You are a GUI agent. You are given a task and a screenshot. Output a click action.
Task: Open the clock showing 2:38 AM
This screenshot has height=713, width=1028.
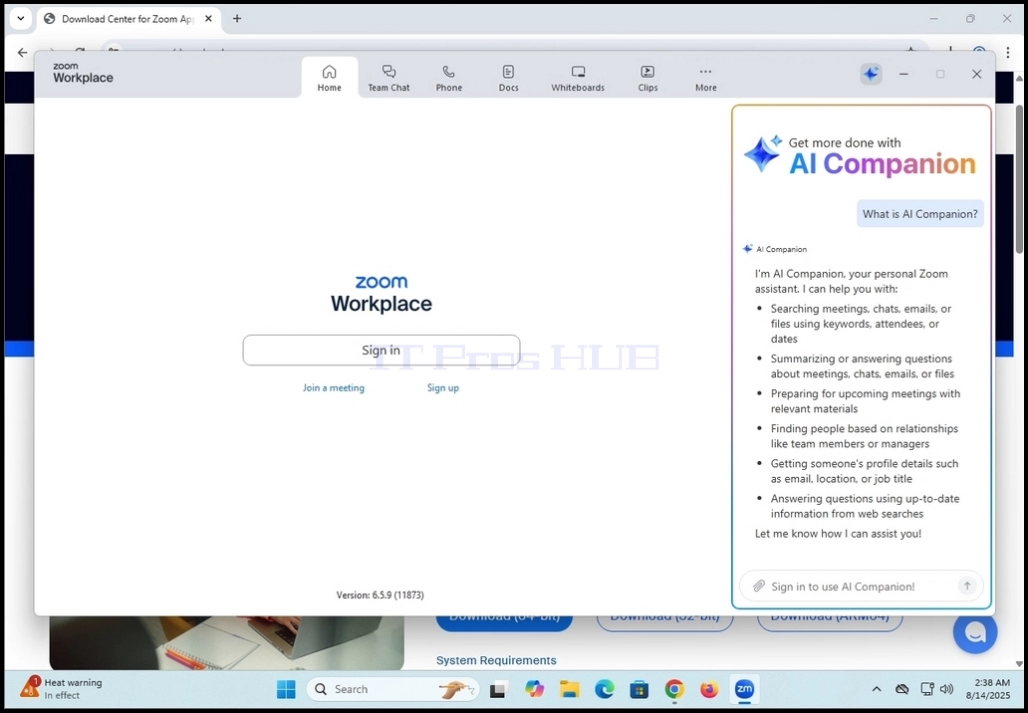coord(988,689)
